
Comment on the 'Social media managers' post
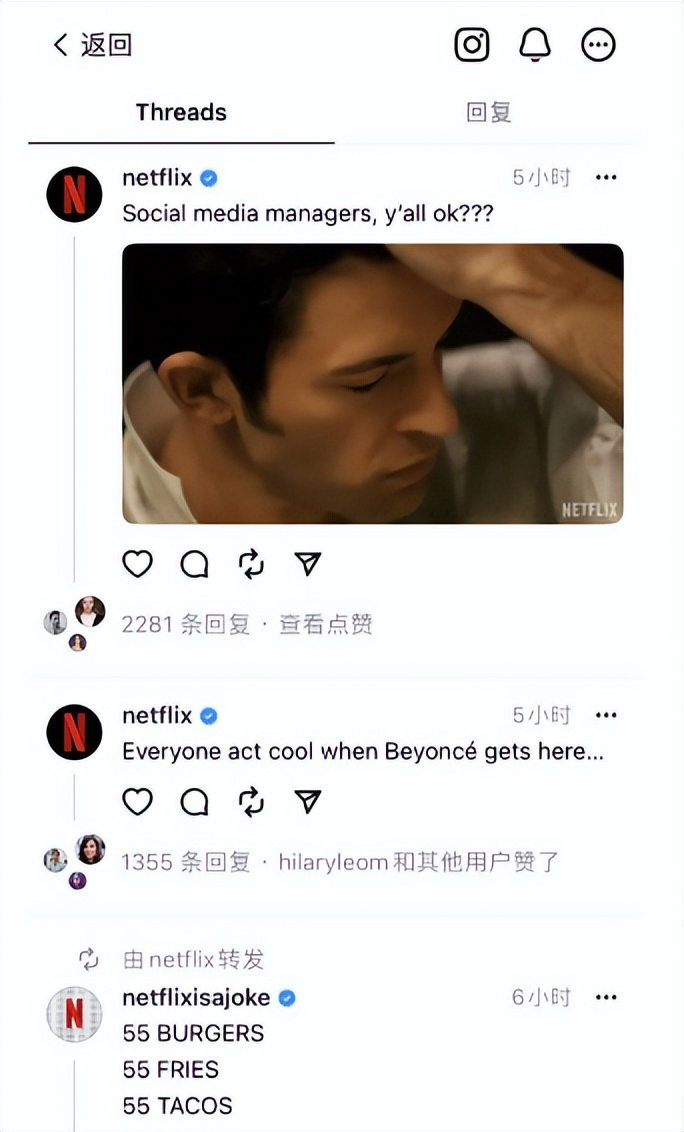tap(194, 564)
